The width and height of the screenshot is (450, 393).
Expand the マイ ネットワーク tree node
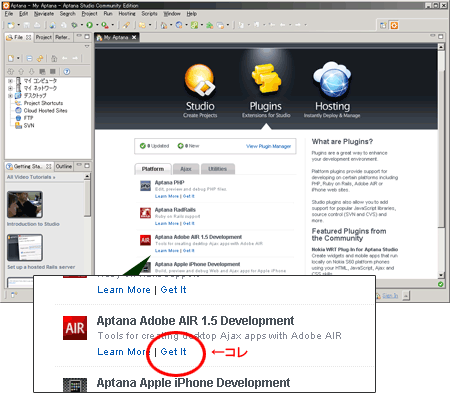point(10,88)
